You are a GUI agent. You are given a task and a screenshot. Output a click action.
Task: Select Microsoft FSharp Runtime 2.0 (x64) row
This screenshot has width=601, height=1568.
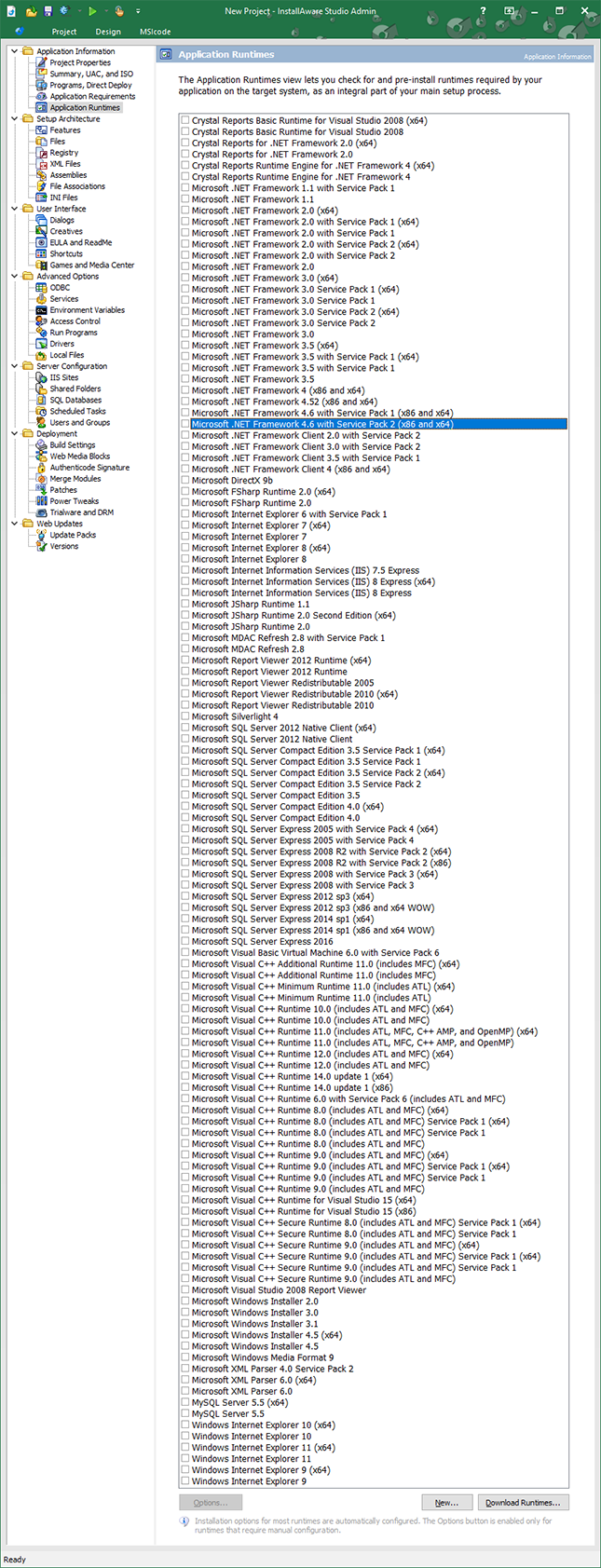(373, 492)
